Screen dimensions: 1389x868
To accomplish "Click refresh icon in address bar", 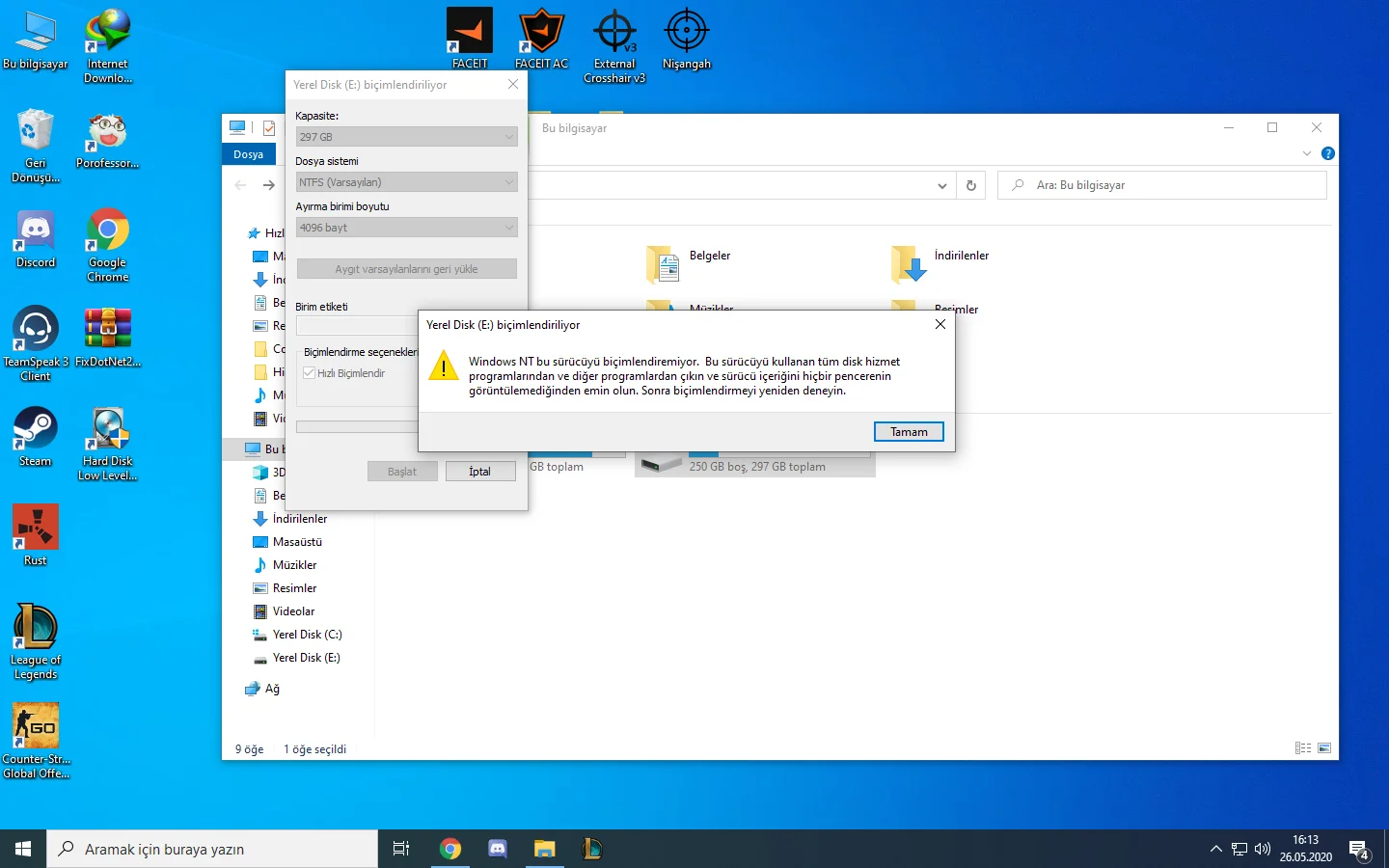I will (971, 185).
